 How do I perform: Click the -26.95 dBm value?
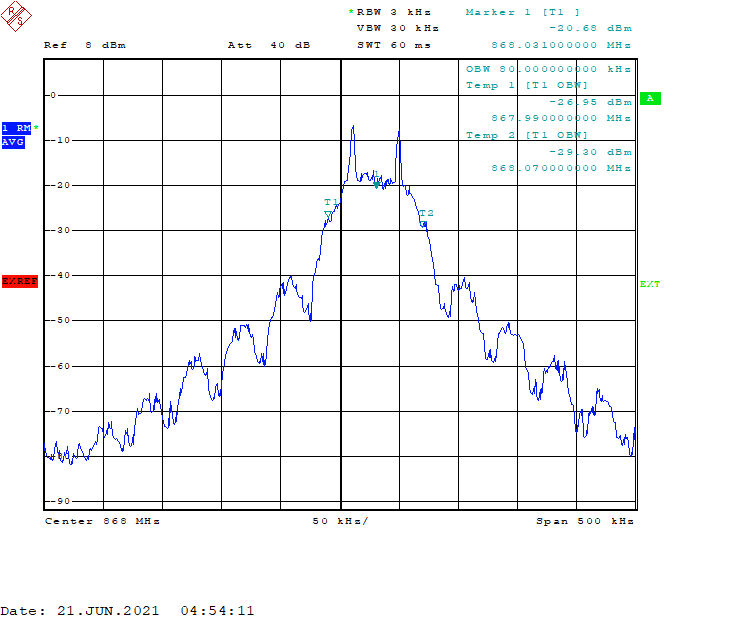pos(590,102)
